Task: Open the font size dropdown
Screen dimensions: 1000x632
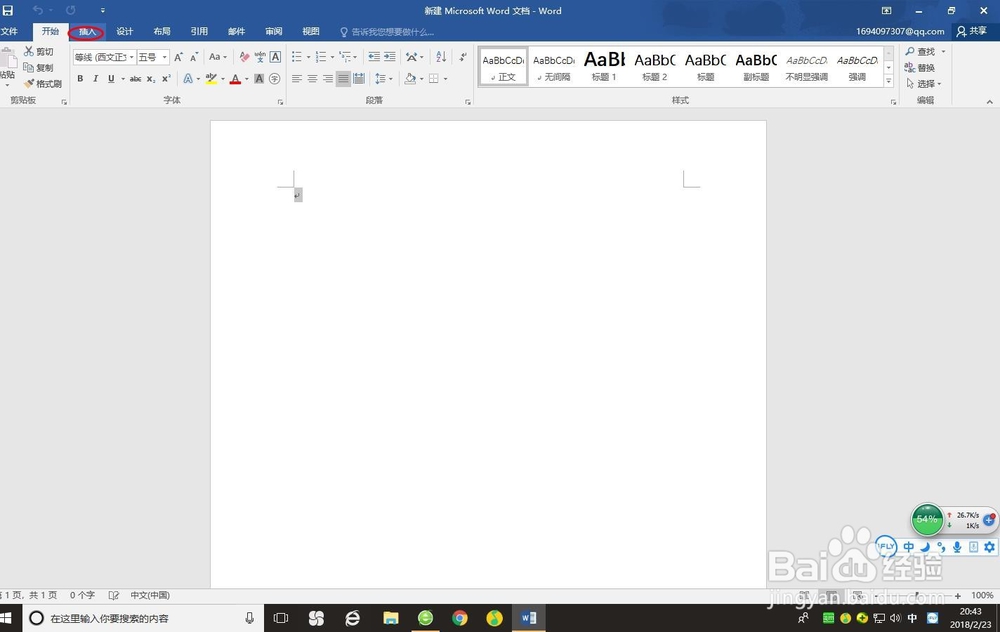Action: click(164, 57)
